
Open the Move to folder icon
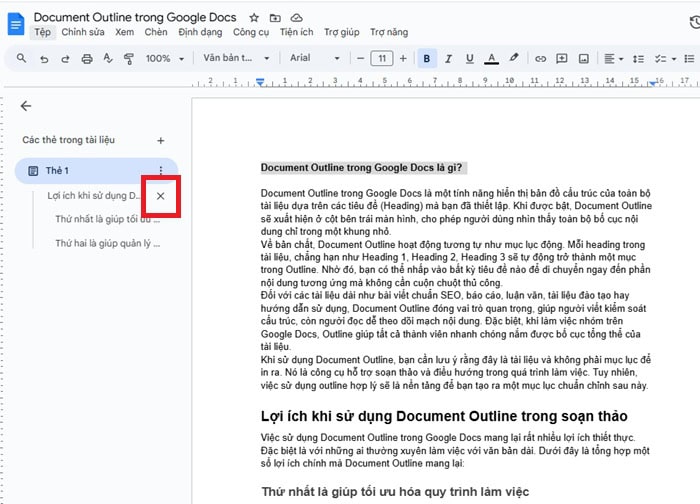pyautogui.click(x=275, y=18)
